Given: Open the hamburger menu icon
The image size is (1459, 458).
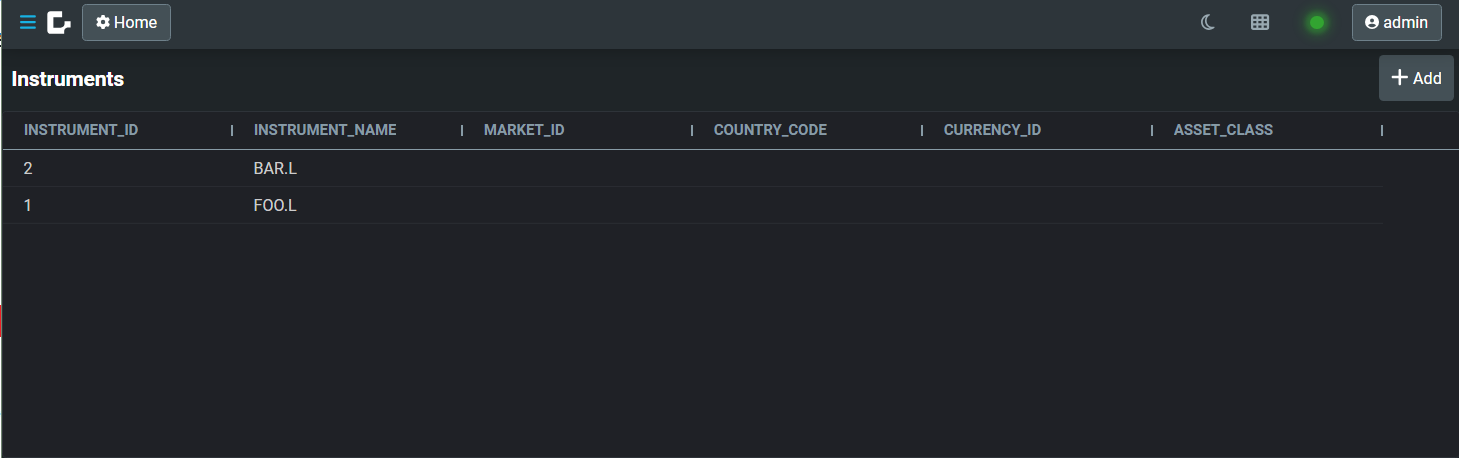Looking at the screenshot, I should pyautogui.click(x=28, y=22).
